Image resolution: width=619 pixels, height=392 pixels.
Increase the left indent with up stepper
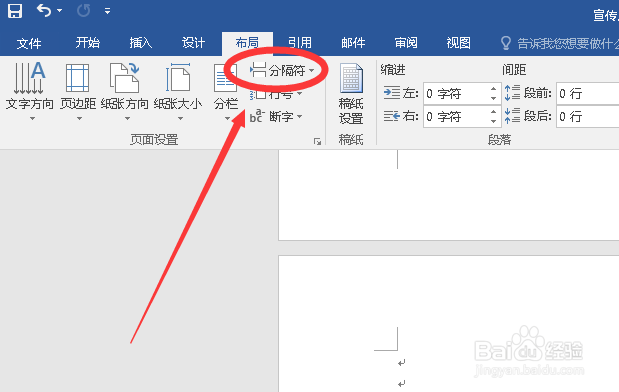point(493,88)
